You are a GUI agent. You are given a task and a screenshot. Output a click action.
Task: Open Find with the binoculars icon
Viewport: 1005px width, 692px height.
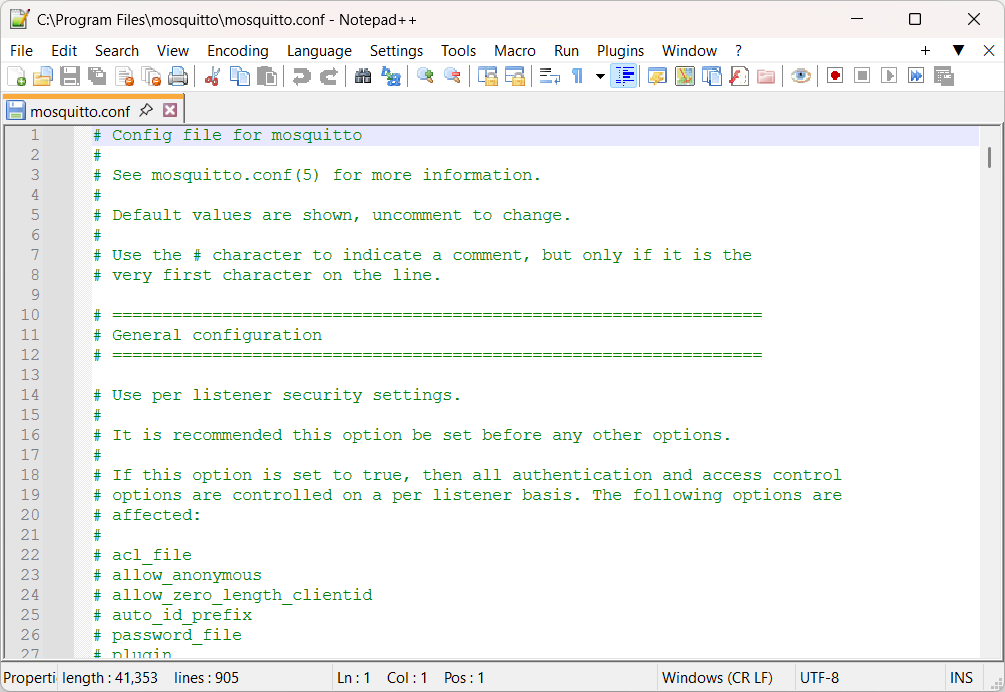click(x=363, y=76)
